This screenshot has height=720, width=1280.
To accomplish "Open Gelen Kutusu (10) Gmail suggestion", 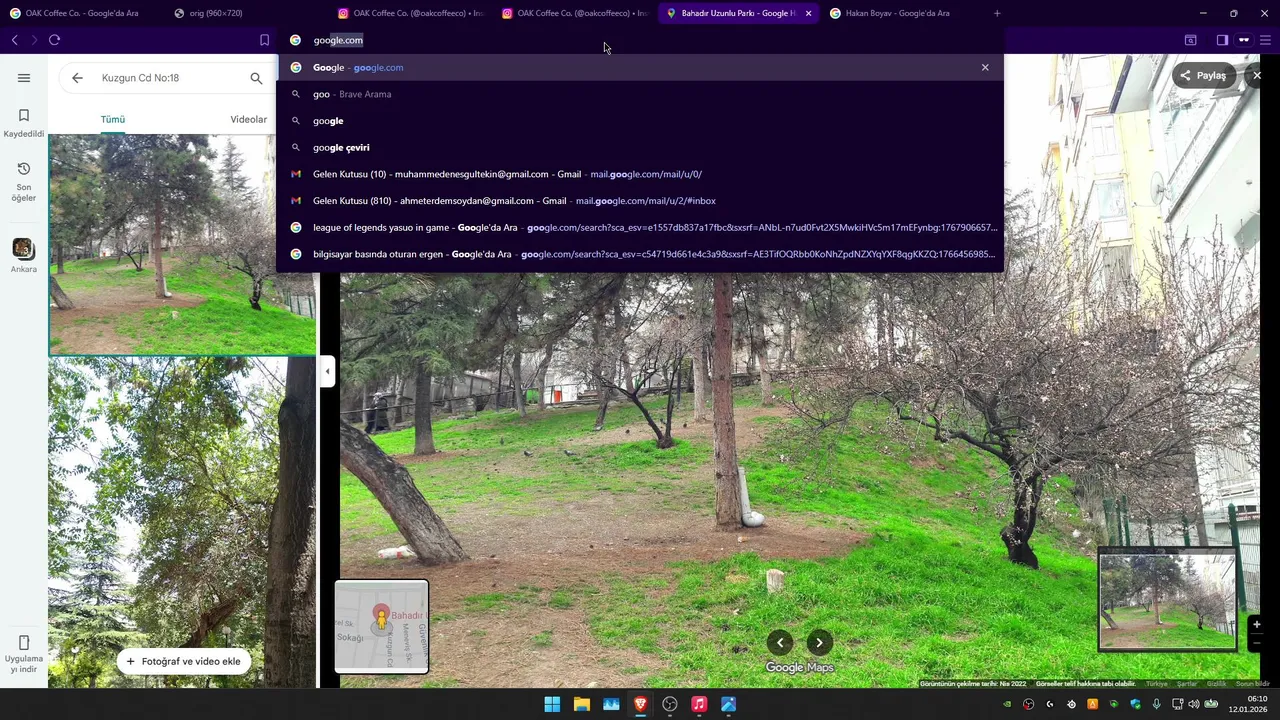I will click(640, 174).
